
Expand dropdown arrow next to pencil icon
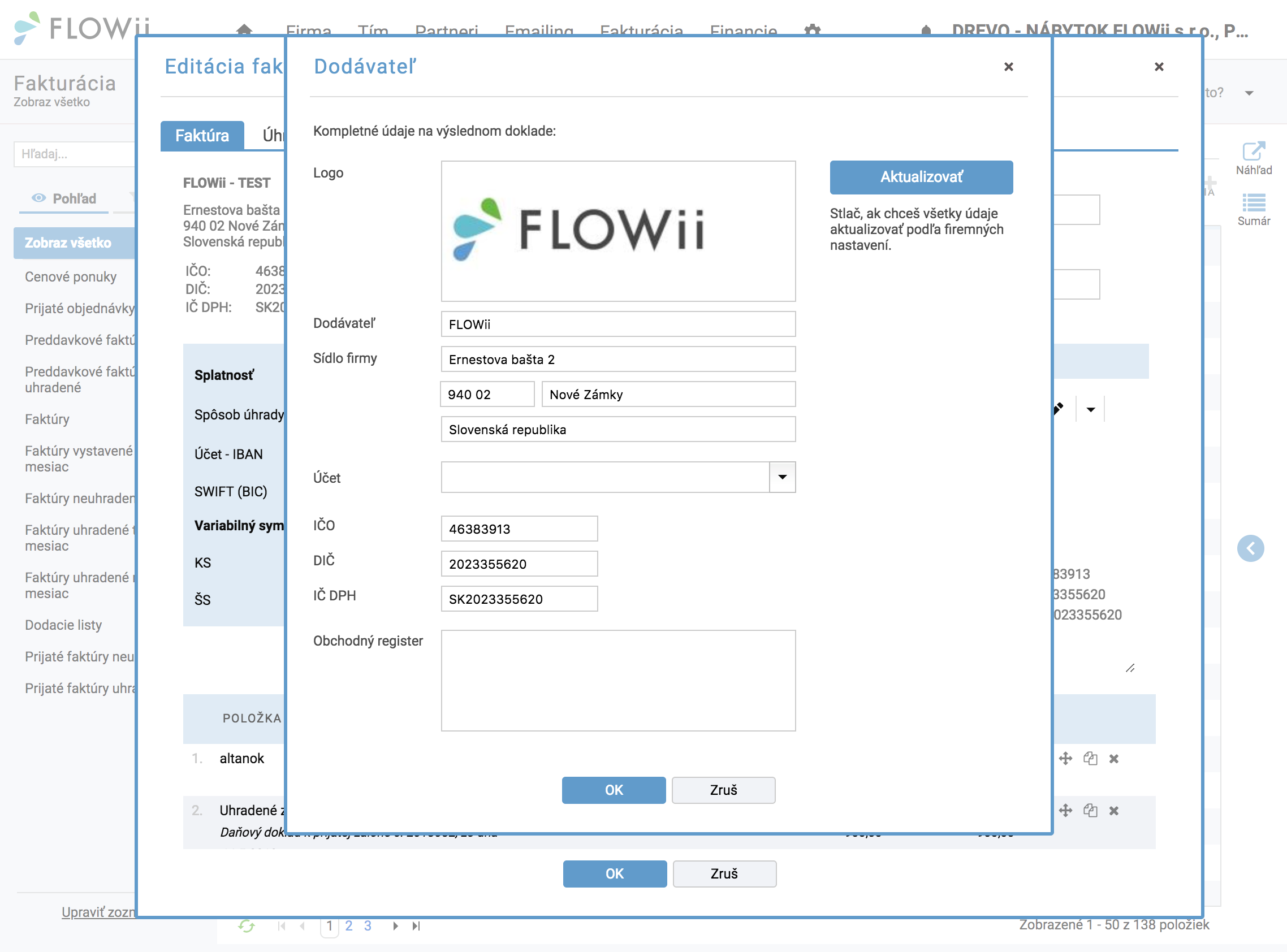1090,409
